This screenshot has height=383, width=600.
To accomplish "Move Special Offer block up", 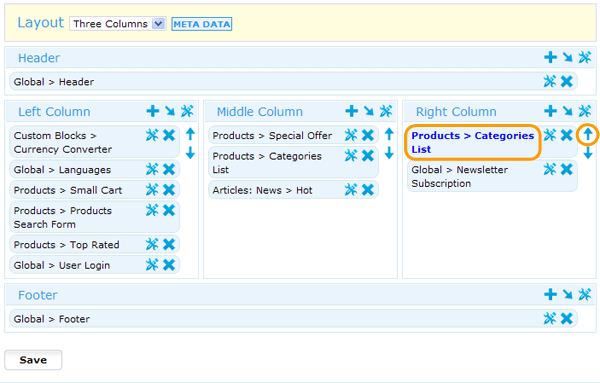I will click(389, 134).
